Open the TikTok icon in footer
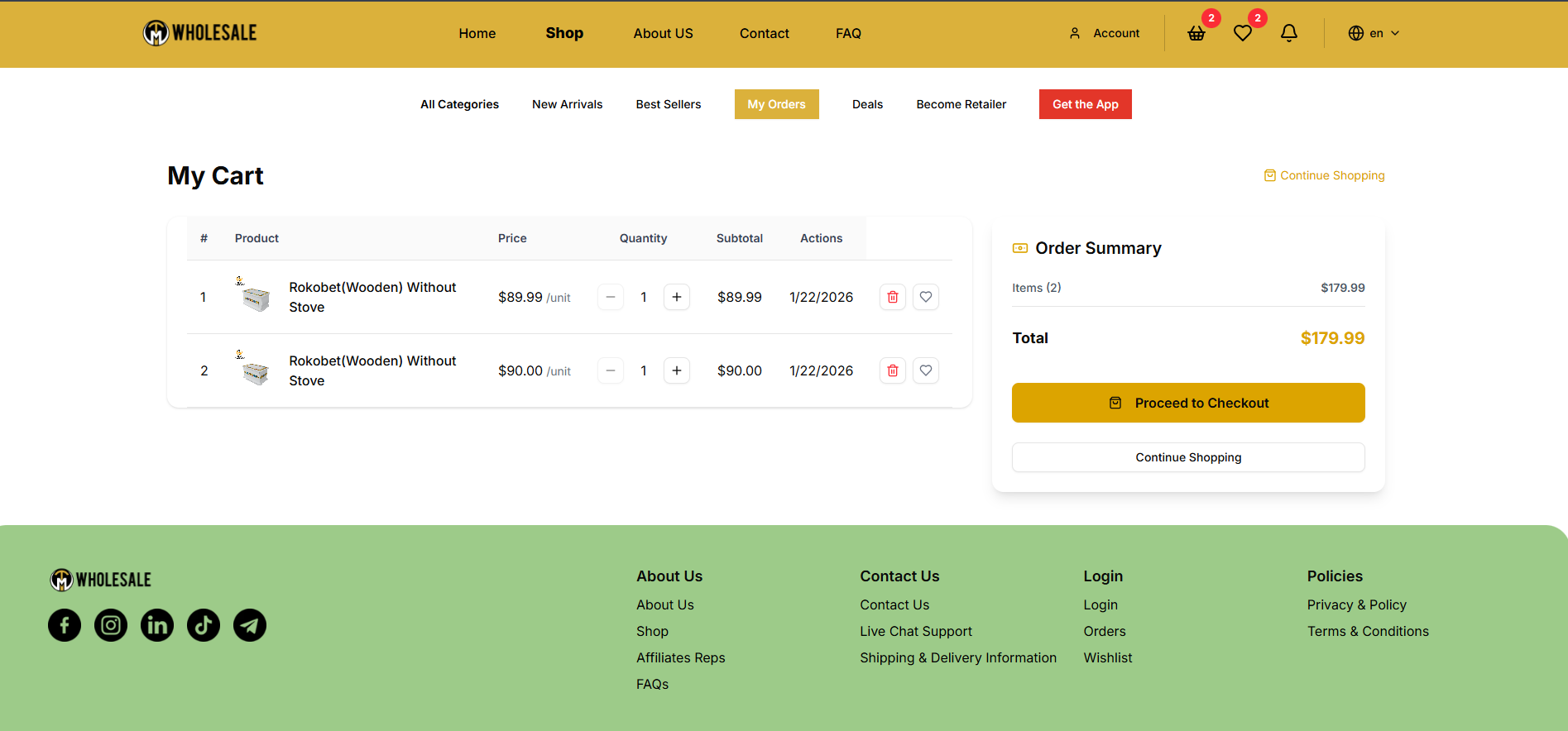Screen dimensions: 1568x731 (x=204, y=625)
